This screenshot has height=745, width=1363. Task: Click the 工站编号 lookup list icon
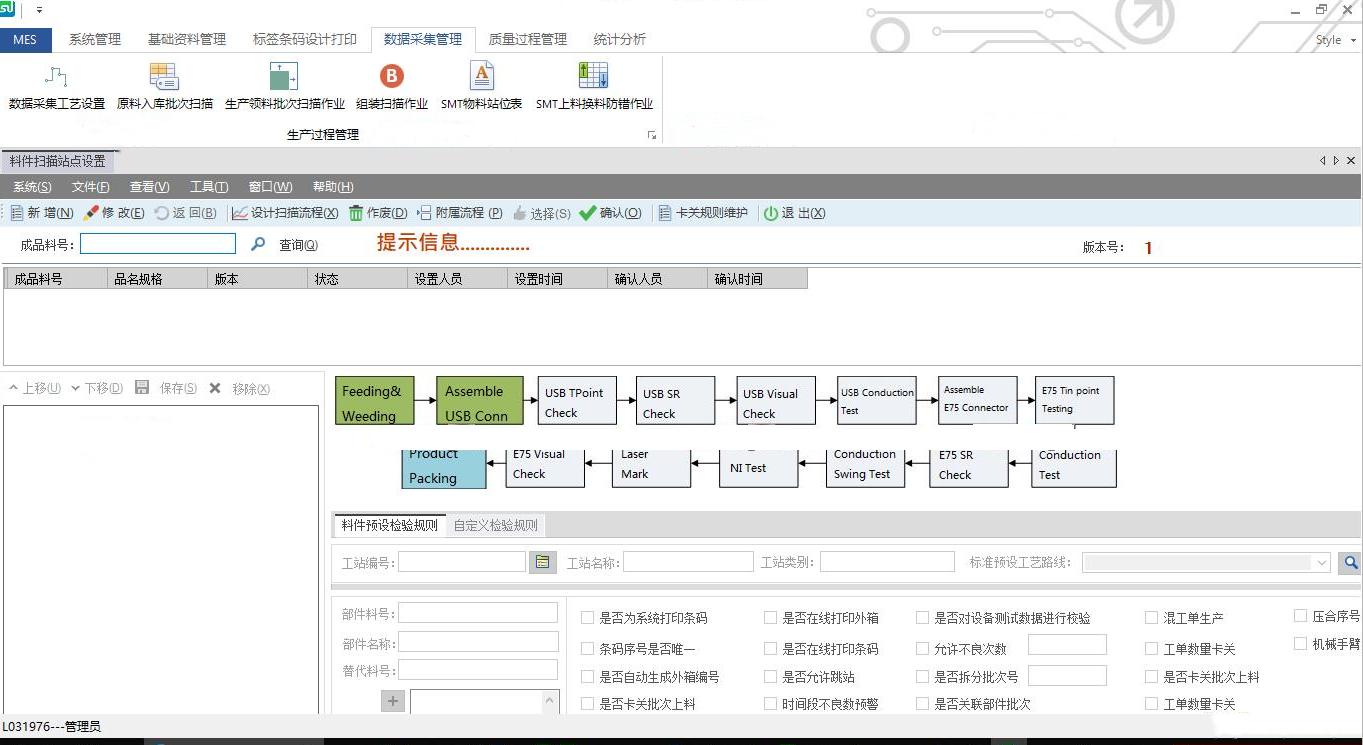point(542,562)
